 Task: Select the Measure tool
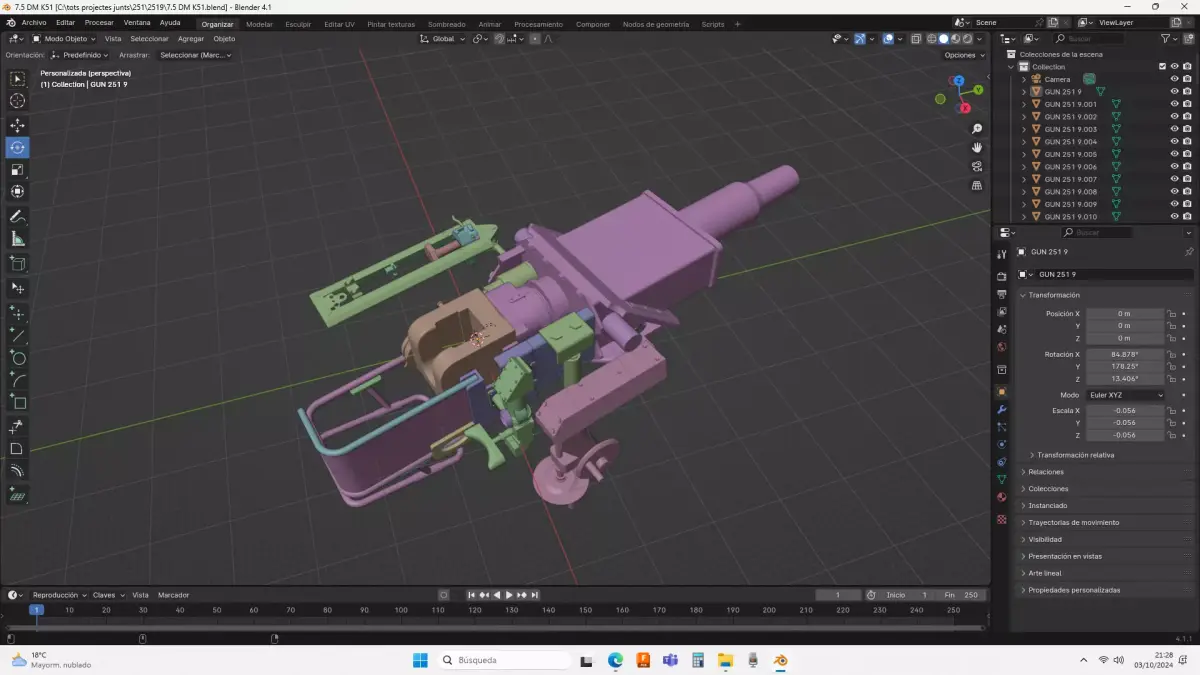tap(17, 239)
